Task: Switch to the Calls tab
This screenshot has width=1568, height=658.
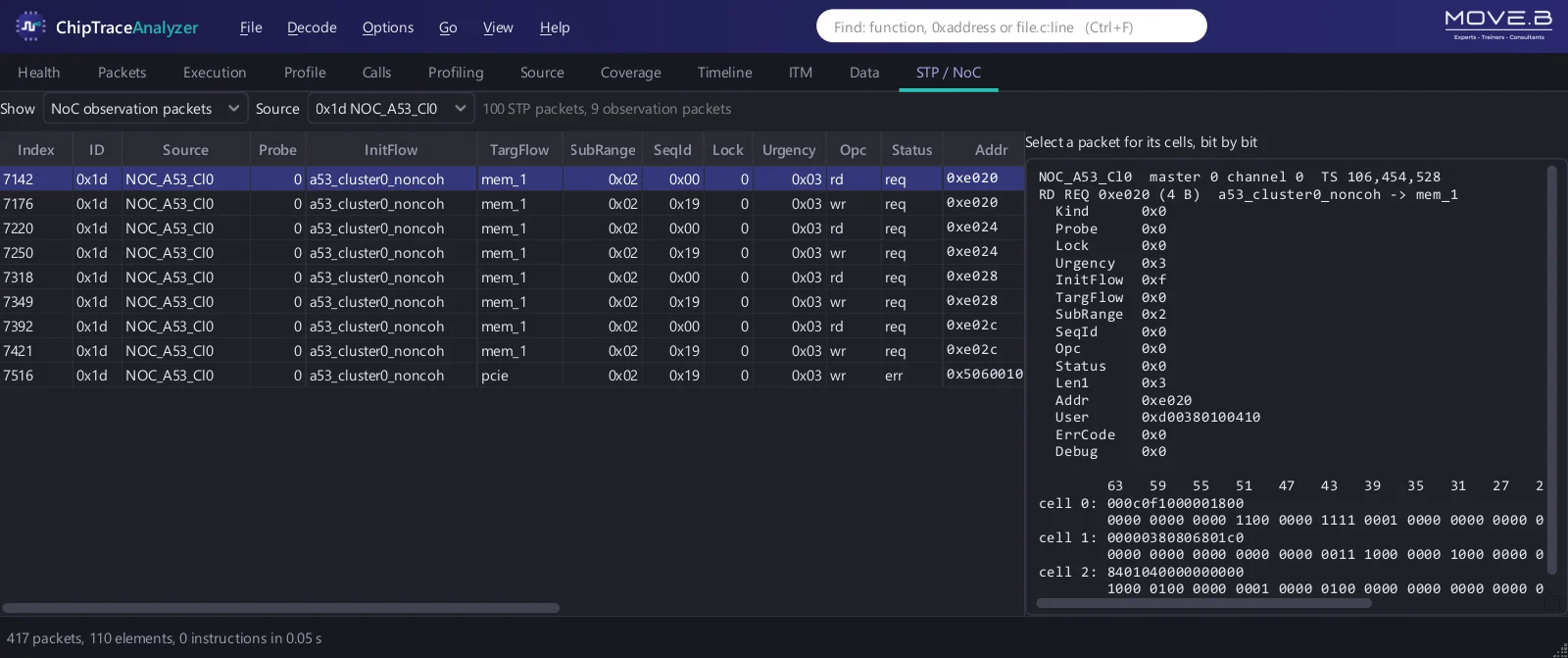Action: coord(376,73)
